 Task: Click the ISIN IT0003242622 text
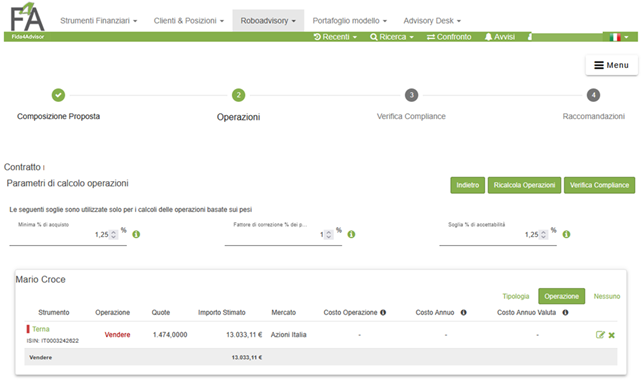(52, 341)
